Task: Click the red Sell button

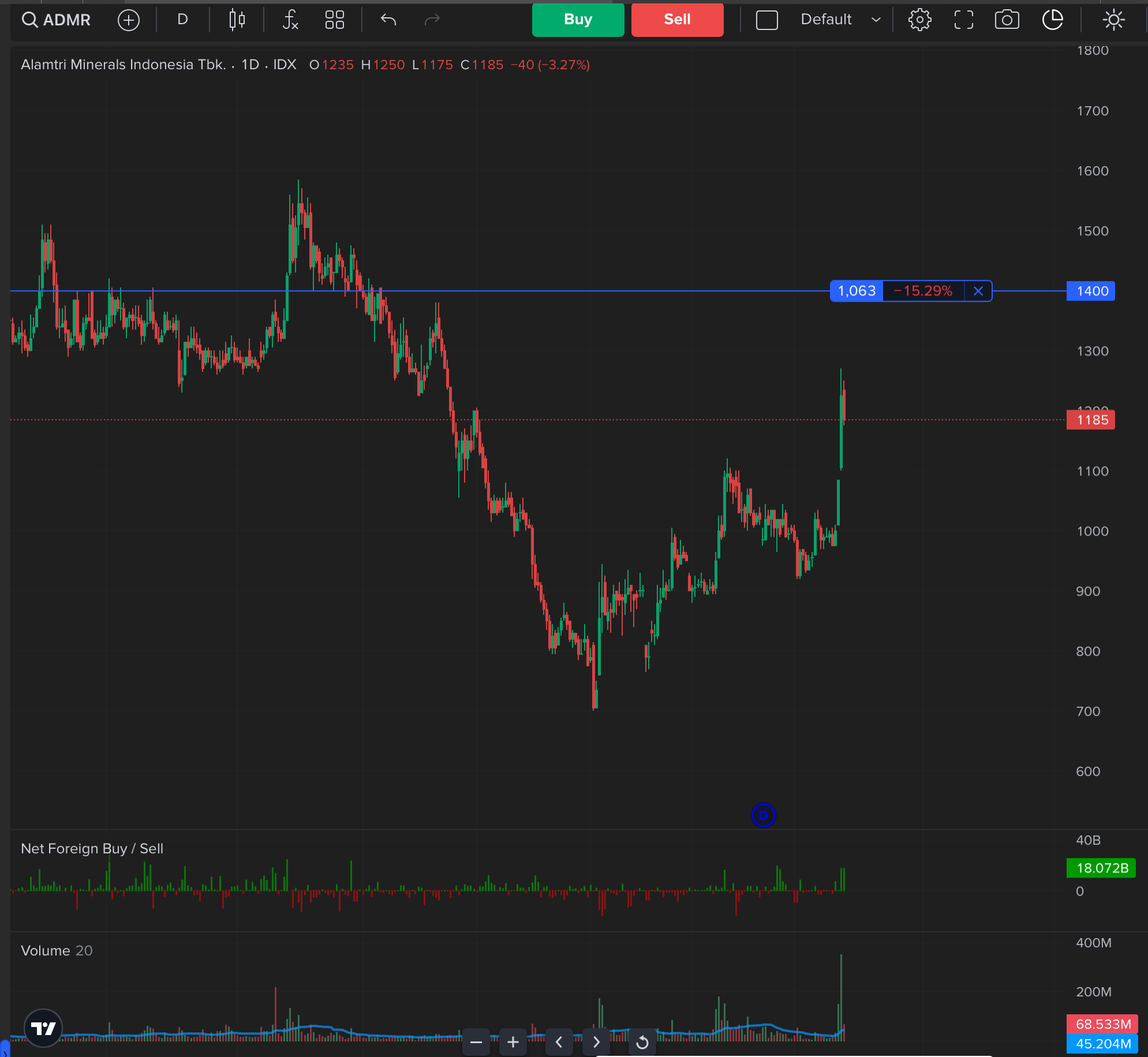Action: tap(677, 20)
